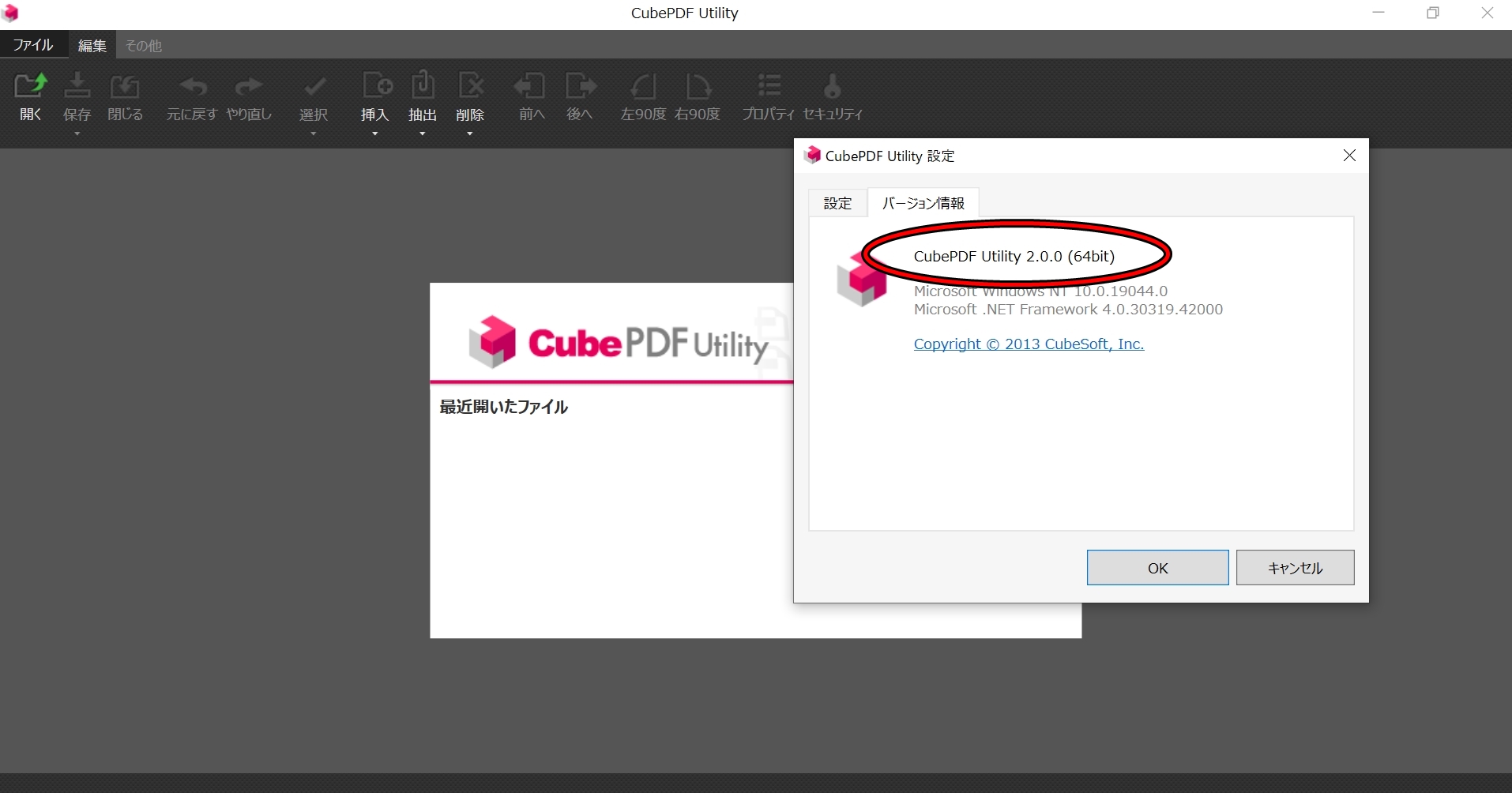Switch to the 設定 tab

(837, 203)
